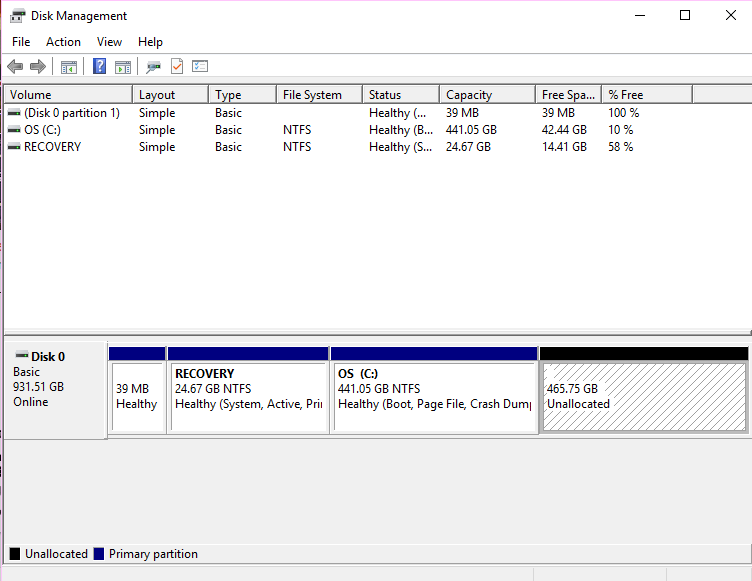Sort by the Free Space column header
This screenshot has height=581, width=752.
(568, 95)
